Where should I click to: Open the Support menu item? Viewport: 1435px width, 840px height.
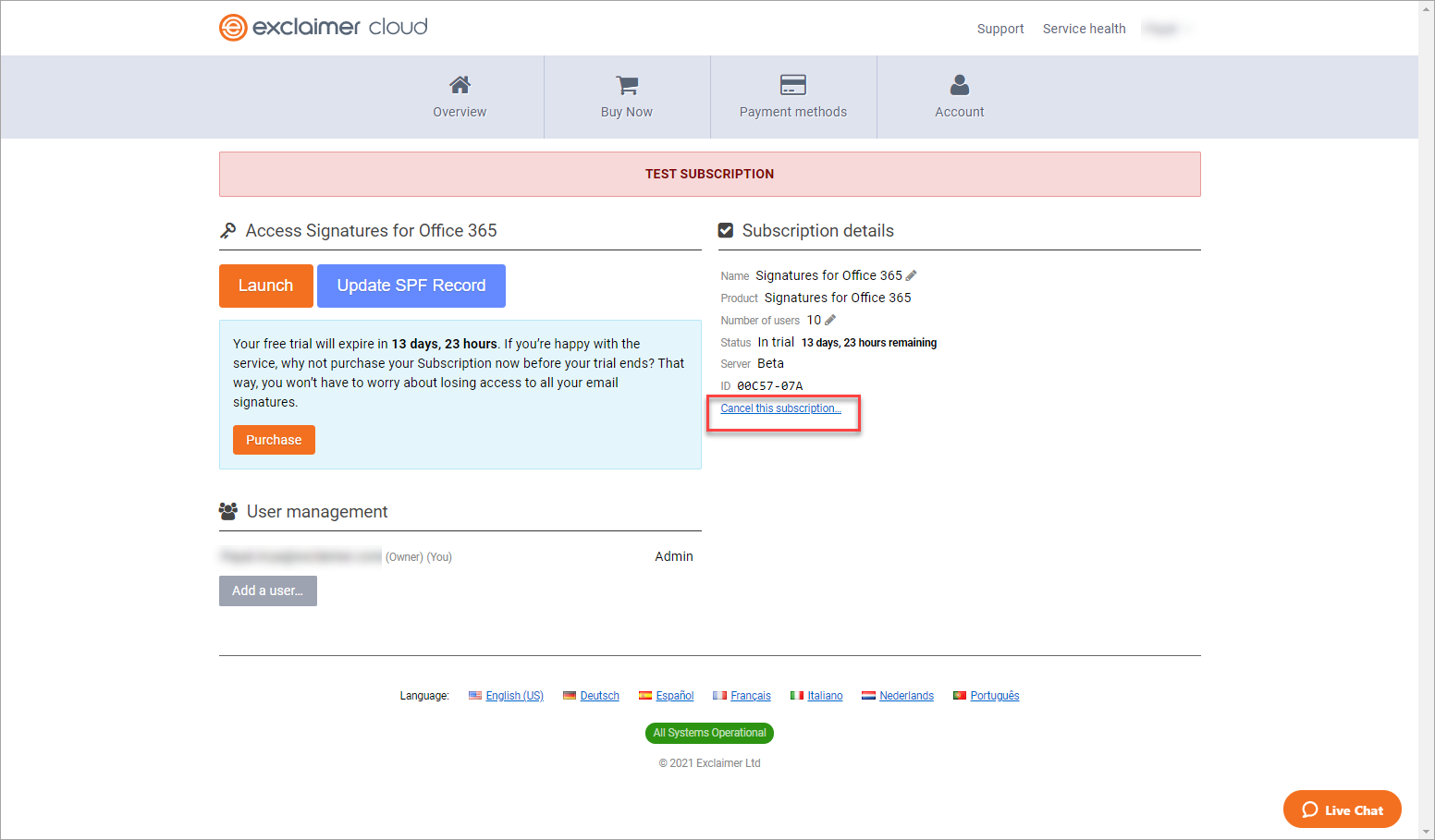pyautogui.click(x=1000, y=29)
